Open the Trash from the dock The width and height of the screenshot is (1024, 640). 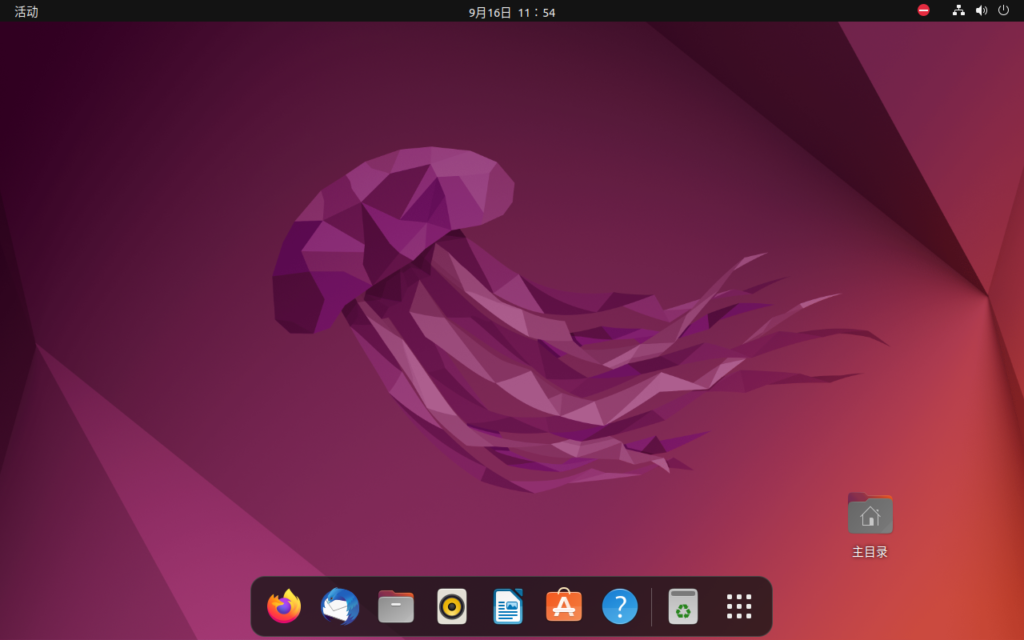(682, 606)
